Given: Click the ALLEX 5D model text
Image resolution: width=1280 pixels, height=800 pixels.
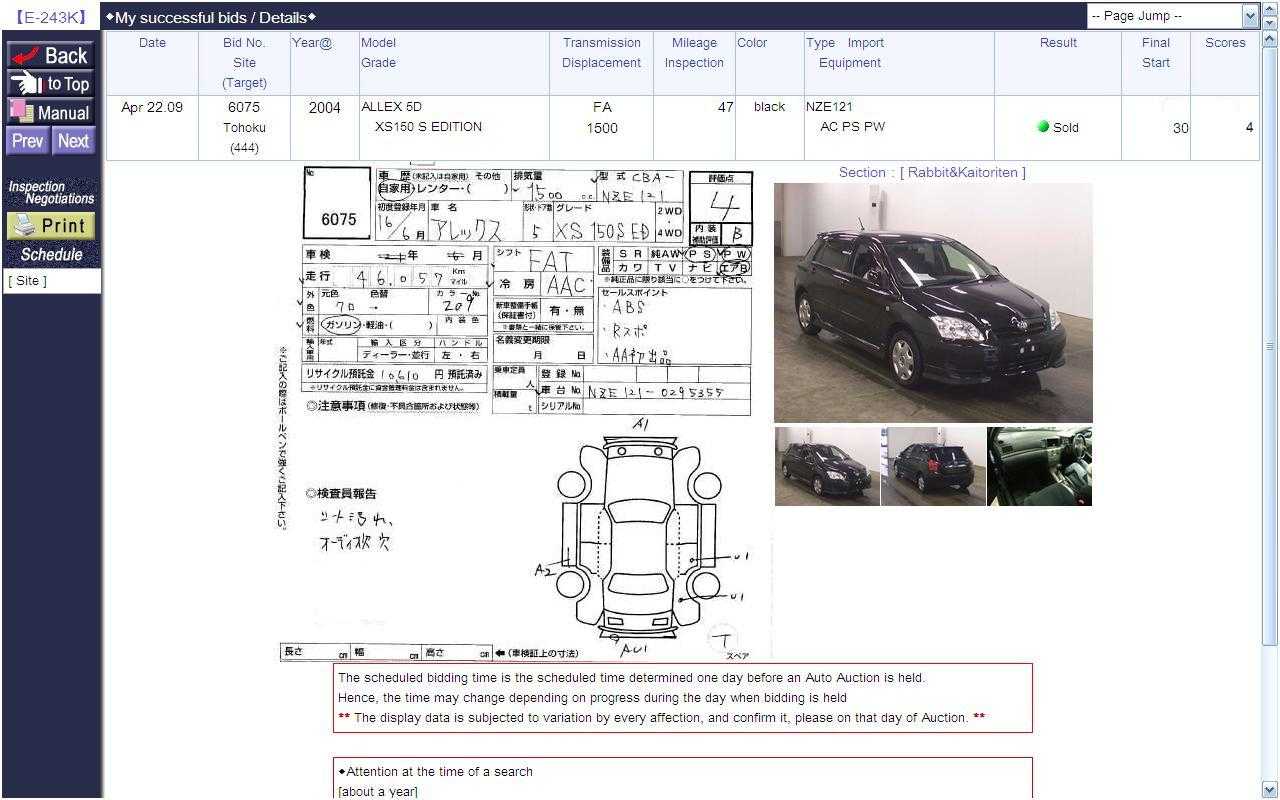Looking at the screenshot, I should click(391, 107).
